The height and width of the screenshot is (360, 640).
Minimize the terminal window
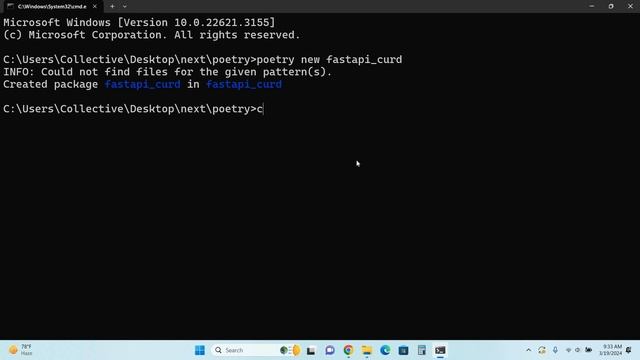(592, 6)
